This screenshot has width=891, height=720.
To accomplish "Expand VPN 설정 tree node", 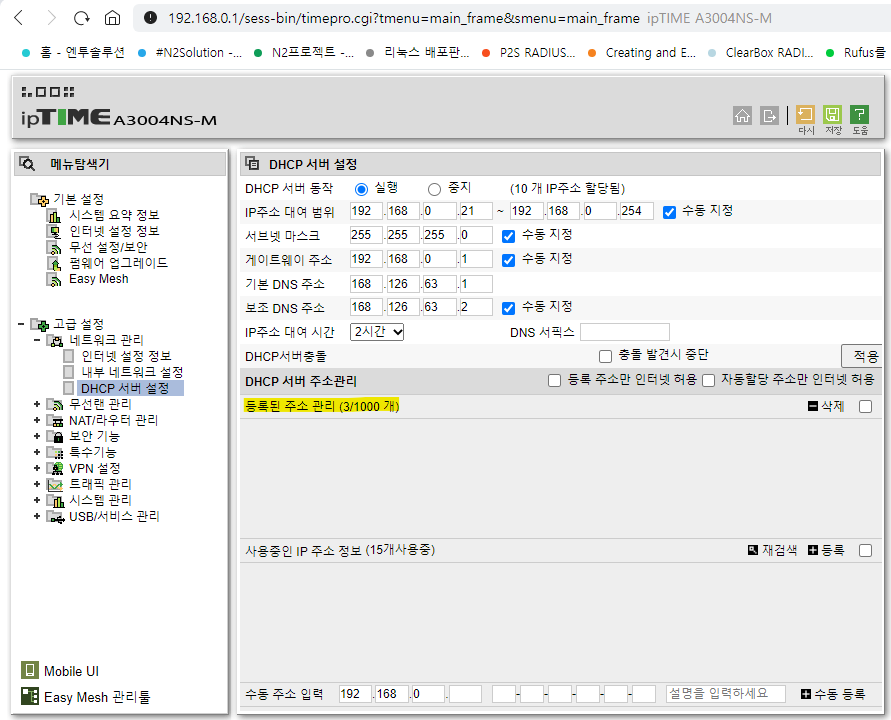I will [37, 468].
